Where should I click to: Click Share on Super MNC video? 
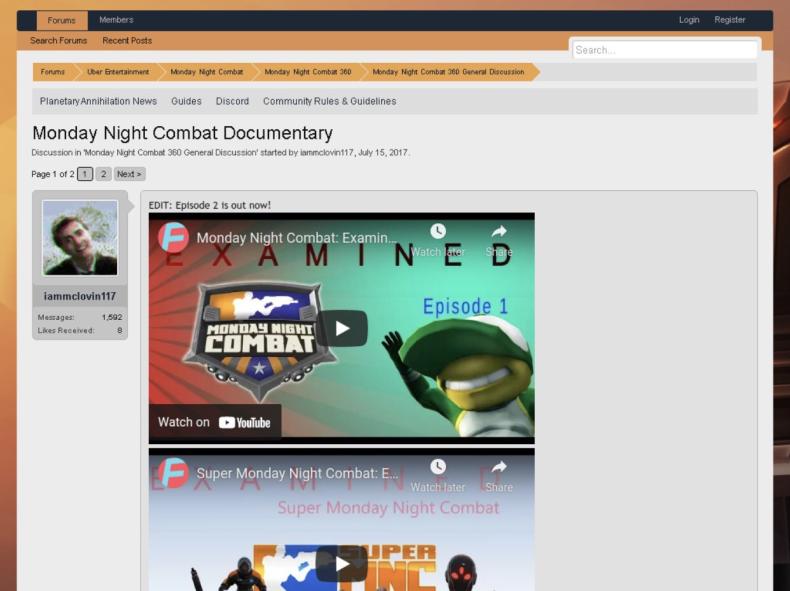coord(499,476)
